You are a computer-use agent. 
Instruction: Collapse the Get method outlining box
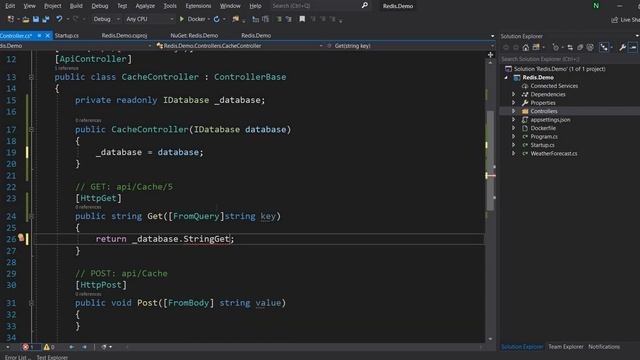click(x=31, y=216)
